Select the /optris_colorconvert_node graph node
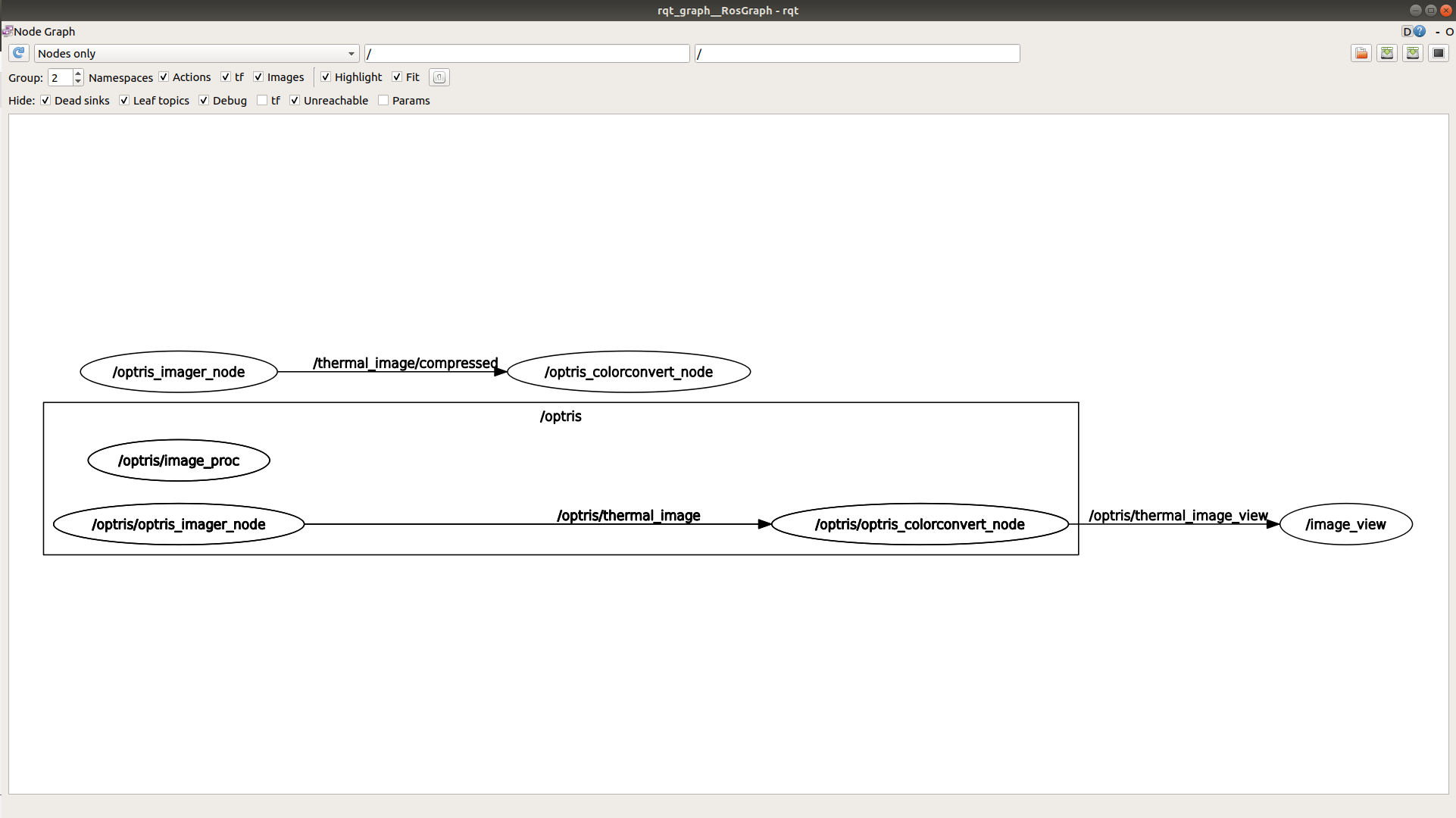This screenshot has width=1456, height=818. coord(629,372)
